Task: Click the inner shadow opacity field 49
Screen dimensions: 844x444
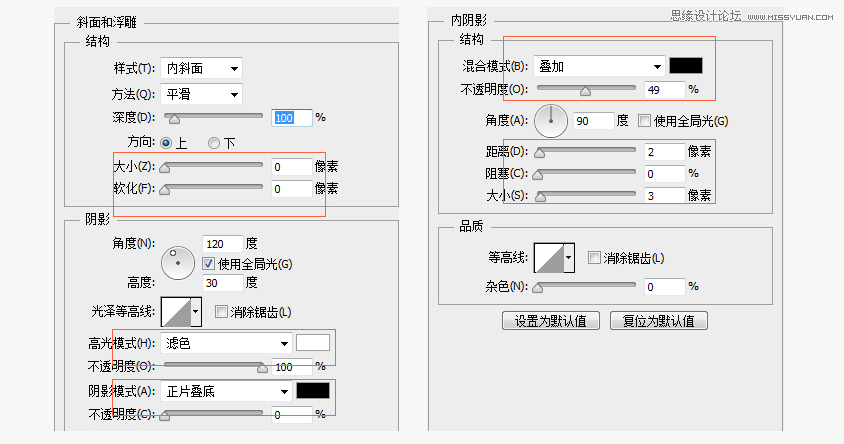Action: pyautogui.click(x=664, y=90)
